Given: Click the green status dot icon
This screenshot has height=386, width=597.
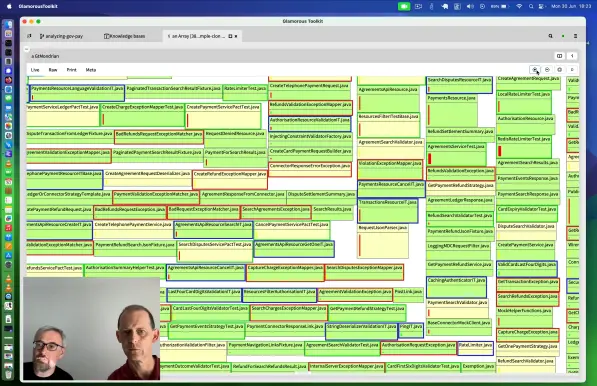Looking at the screenshot, I should click(563, 36).
